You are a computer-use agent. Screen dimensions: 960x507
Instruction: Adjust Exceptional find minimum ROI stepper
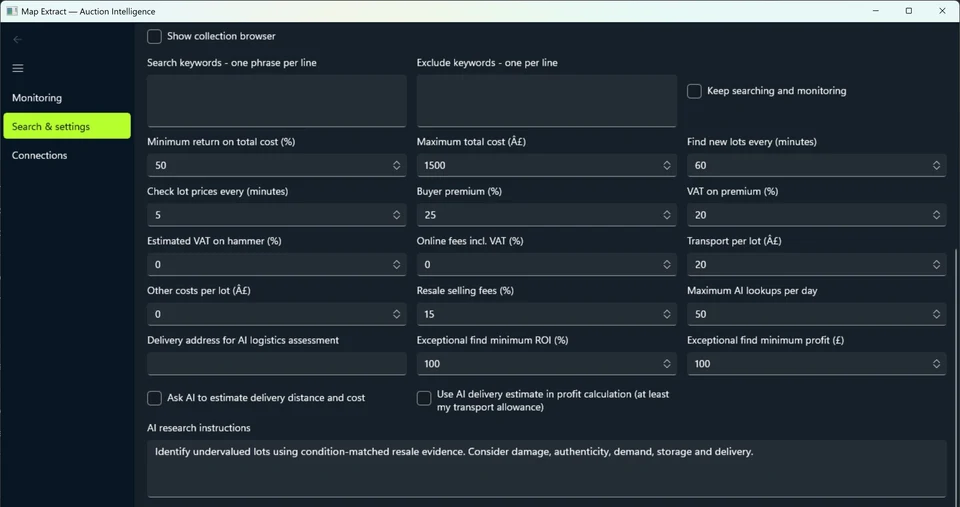click(667, 364)
